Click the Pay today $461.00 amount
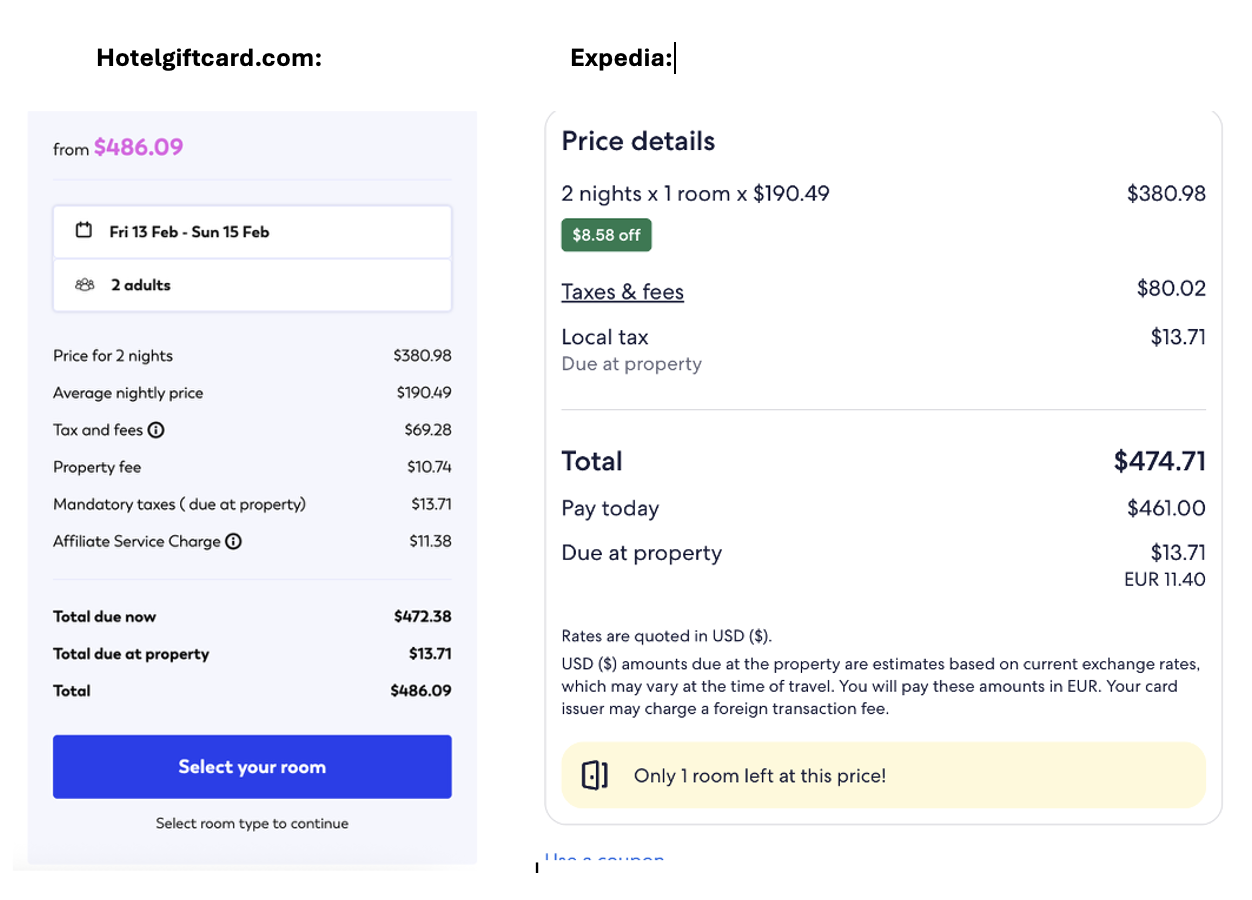Screen dimensions: 1252x900 (1166, 508)
